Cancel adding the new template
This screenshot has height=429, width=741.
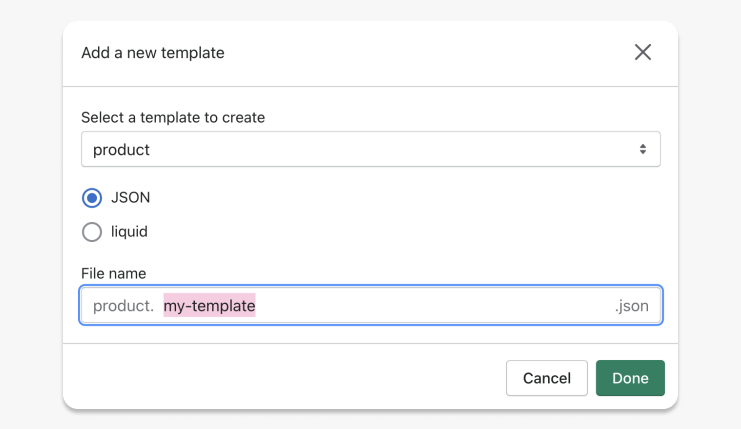click(547, 378)
